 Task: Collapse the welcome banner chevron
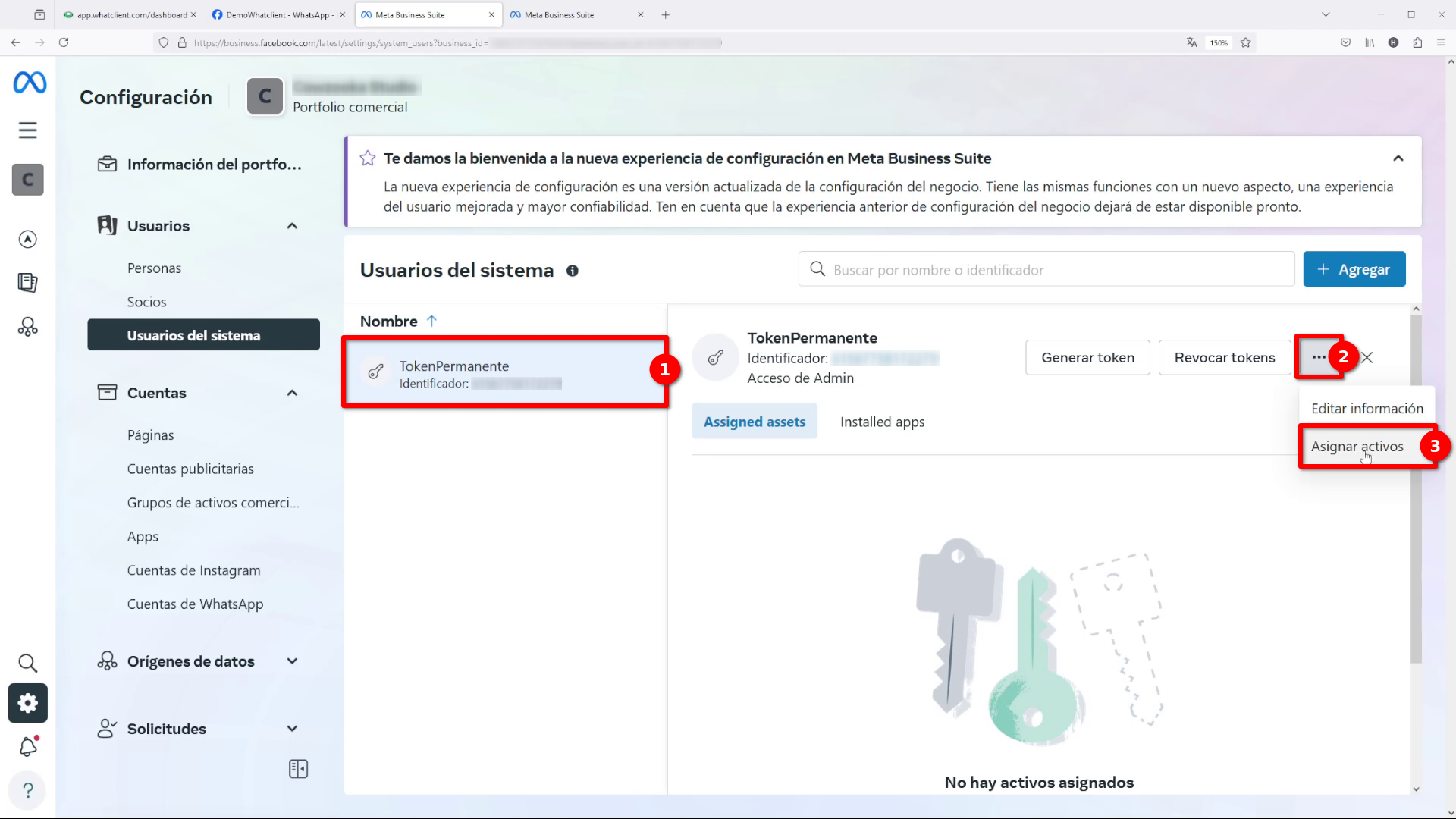(1398, 158)
